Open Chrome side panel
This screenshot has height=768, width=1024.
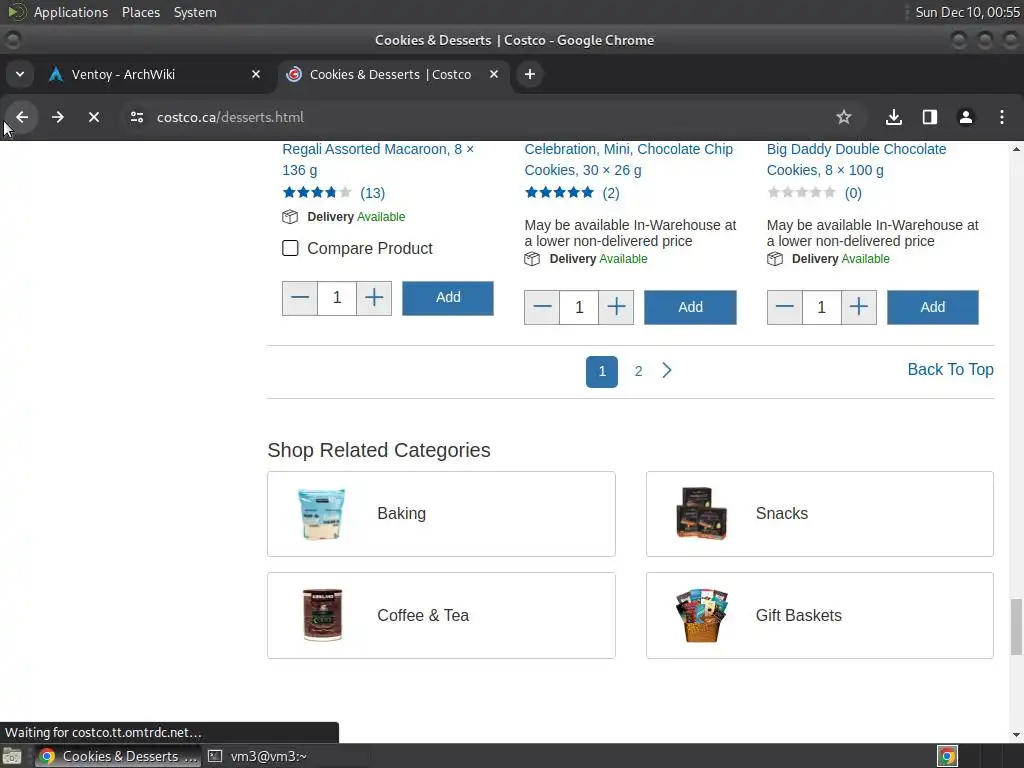pos(930,118)
